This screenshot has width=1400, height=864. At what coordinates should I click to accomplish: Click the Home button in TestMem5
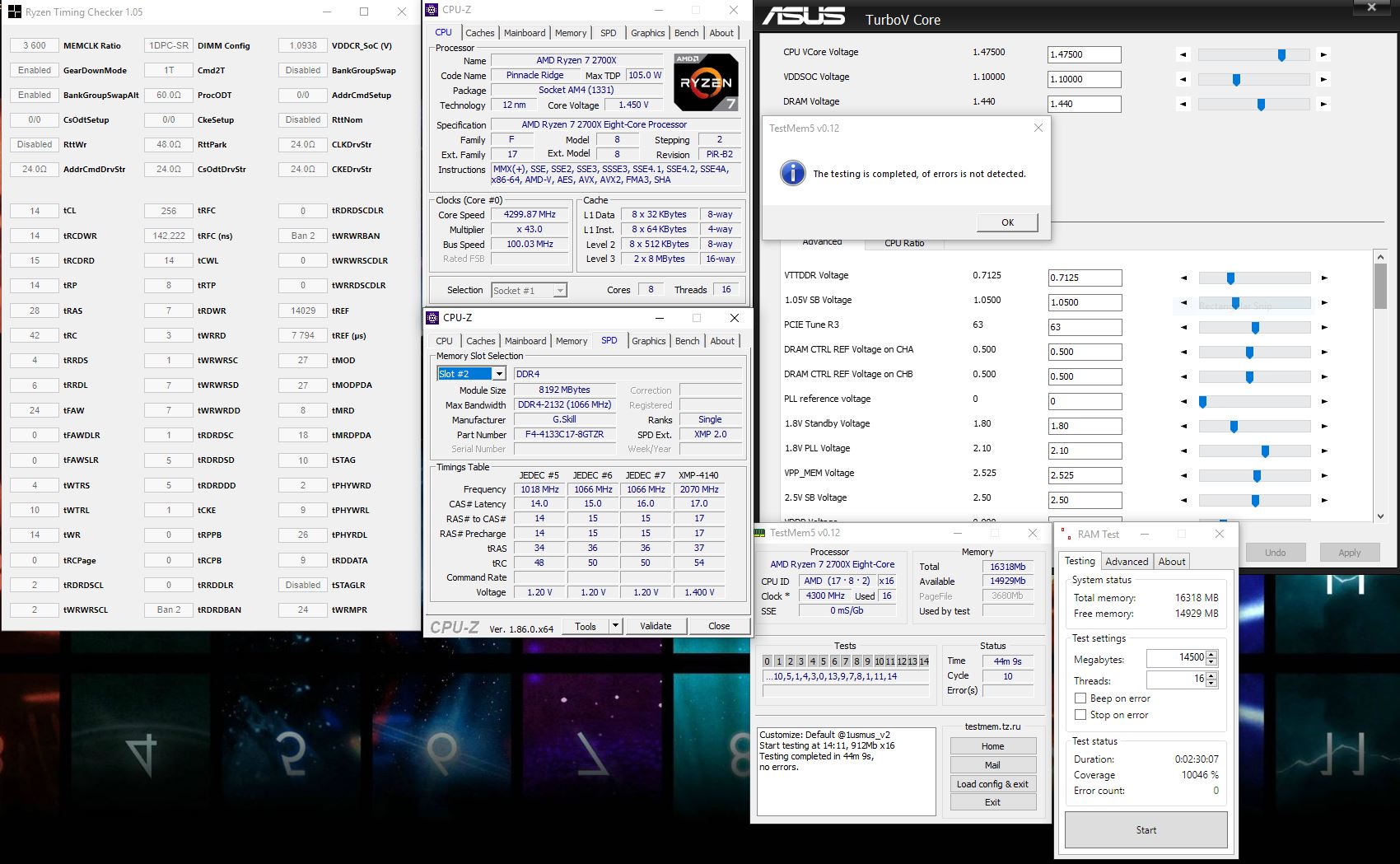pos(992,746)
